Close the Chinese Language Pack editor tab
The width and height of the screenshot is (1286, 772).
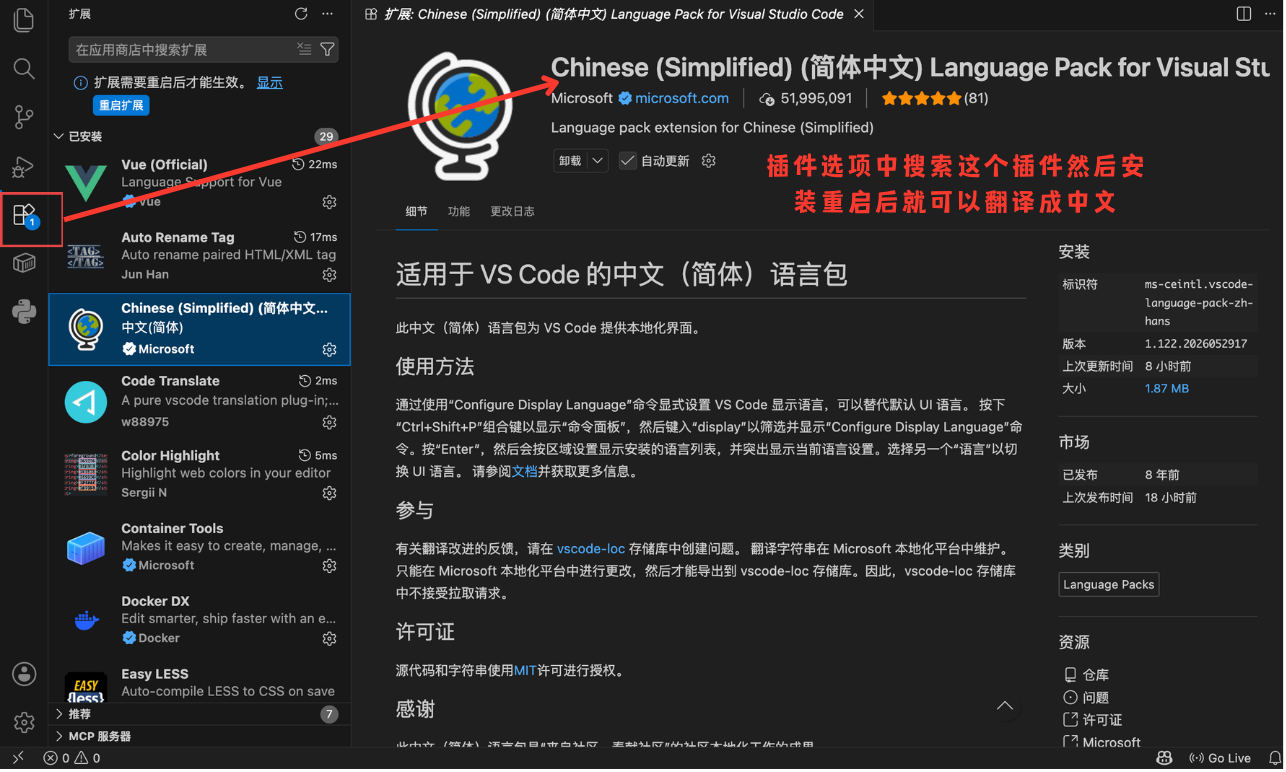point(859,14)
